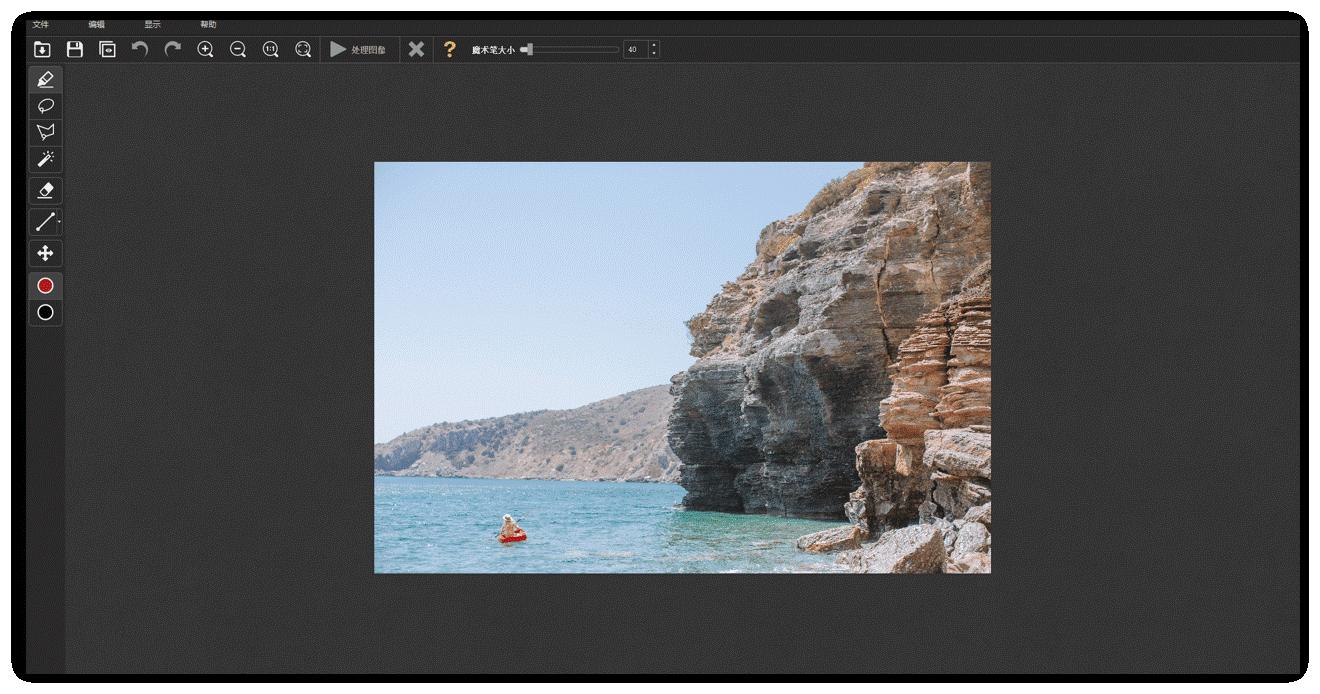Open the 帮助 menu
The width and height of the screenshot is (1320, 694).
click(208, 24)
